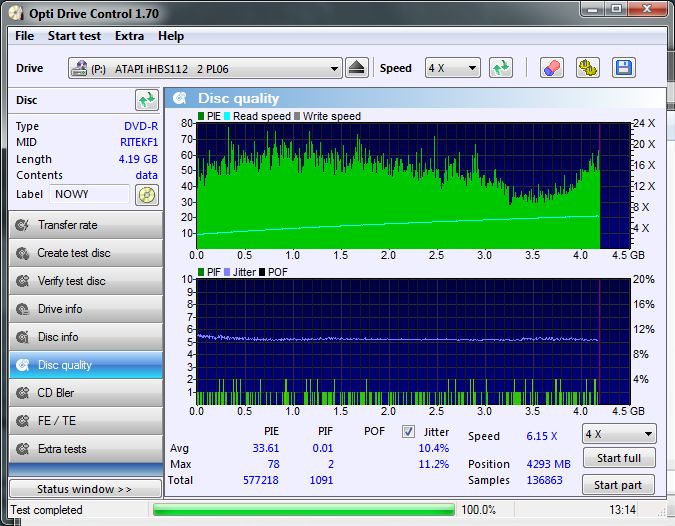Click the green test progress bar
Viewport: 675px width, 526px height.
tap(303, 510)
